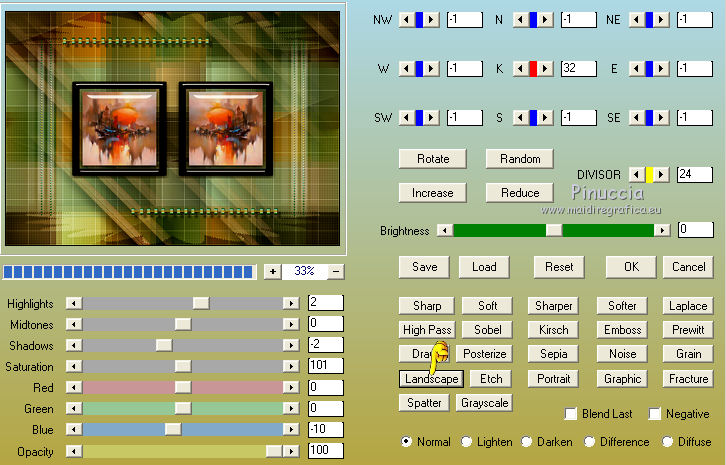Decrease the W value with left arrow
The width and height of the screenshot is (726, 465).
(407, 69)
